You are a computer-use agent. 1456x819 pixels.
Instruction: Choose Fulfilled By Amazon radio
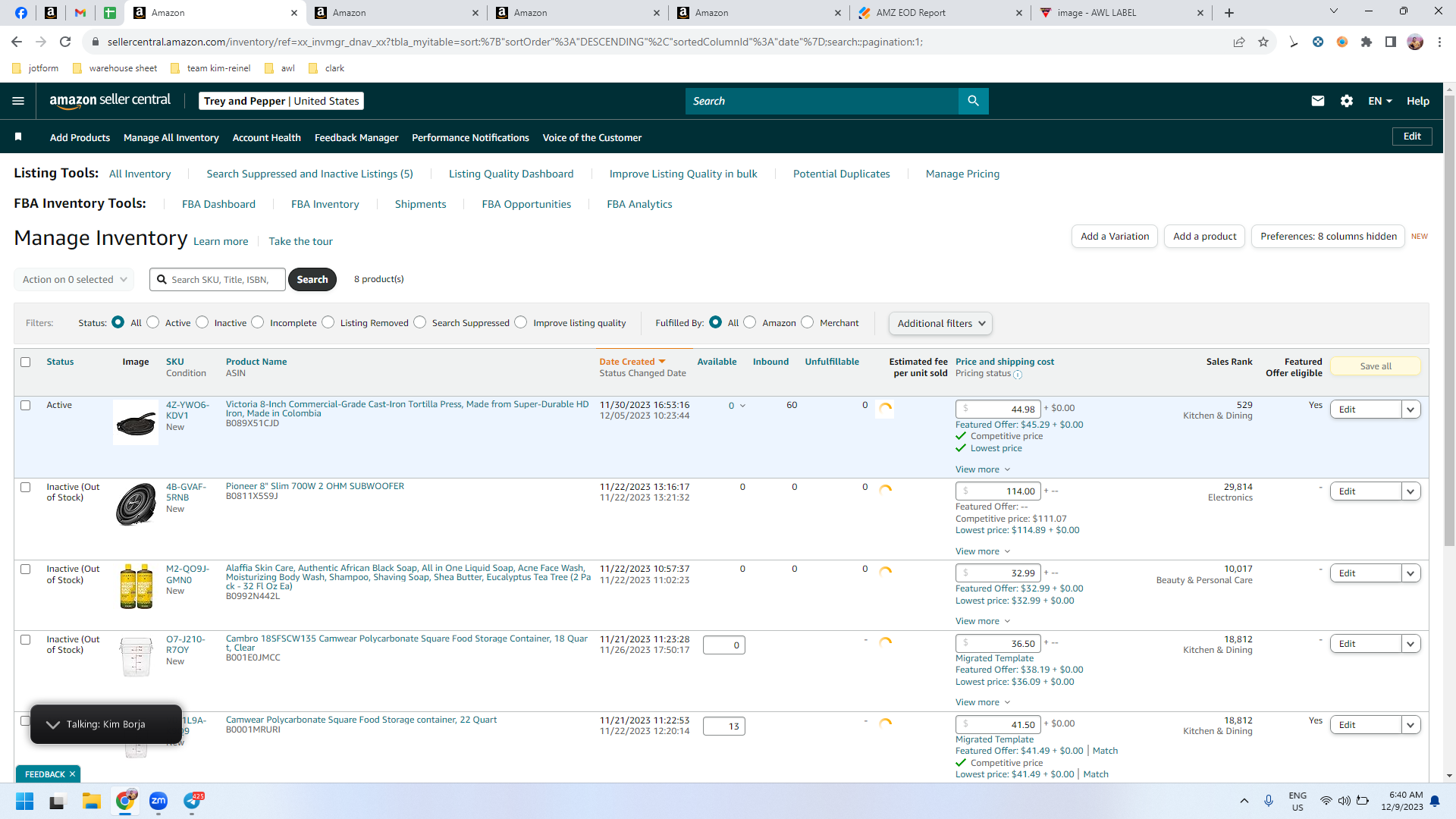(750, 322)
